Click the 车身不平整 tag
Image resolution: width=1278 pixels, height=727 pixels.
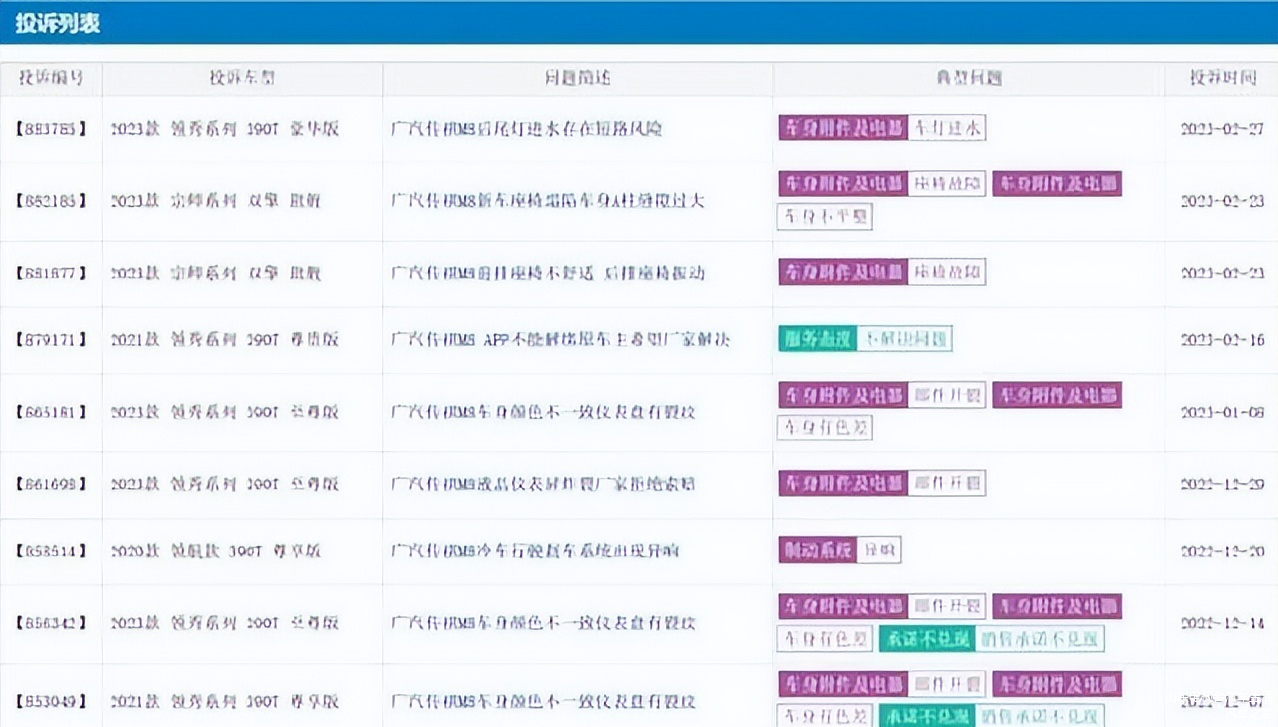(824, 216)
